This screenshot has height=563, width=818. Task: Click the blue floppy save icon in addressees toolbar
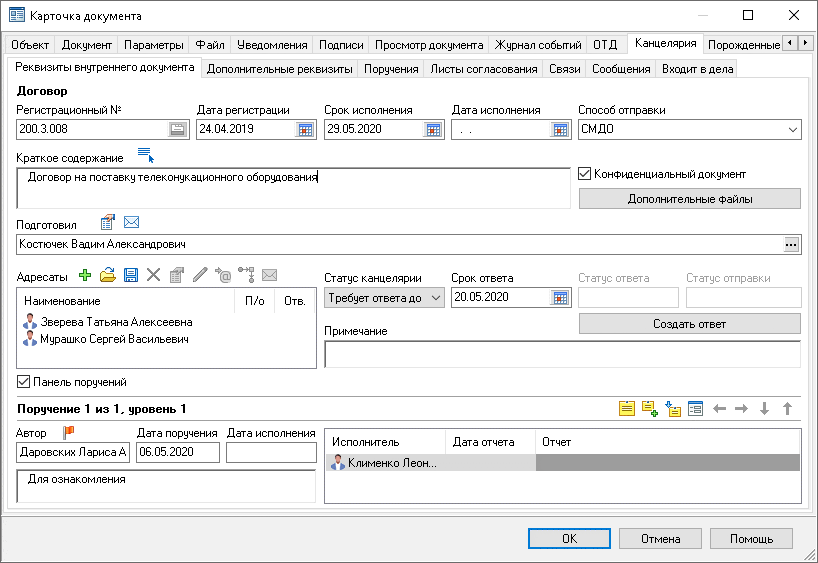pos(130,275)
